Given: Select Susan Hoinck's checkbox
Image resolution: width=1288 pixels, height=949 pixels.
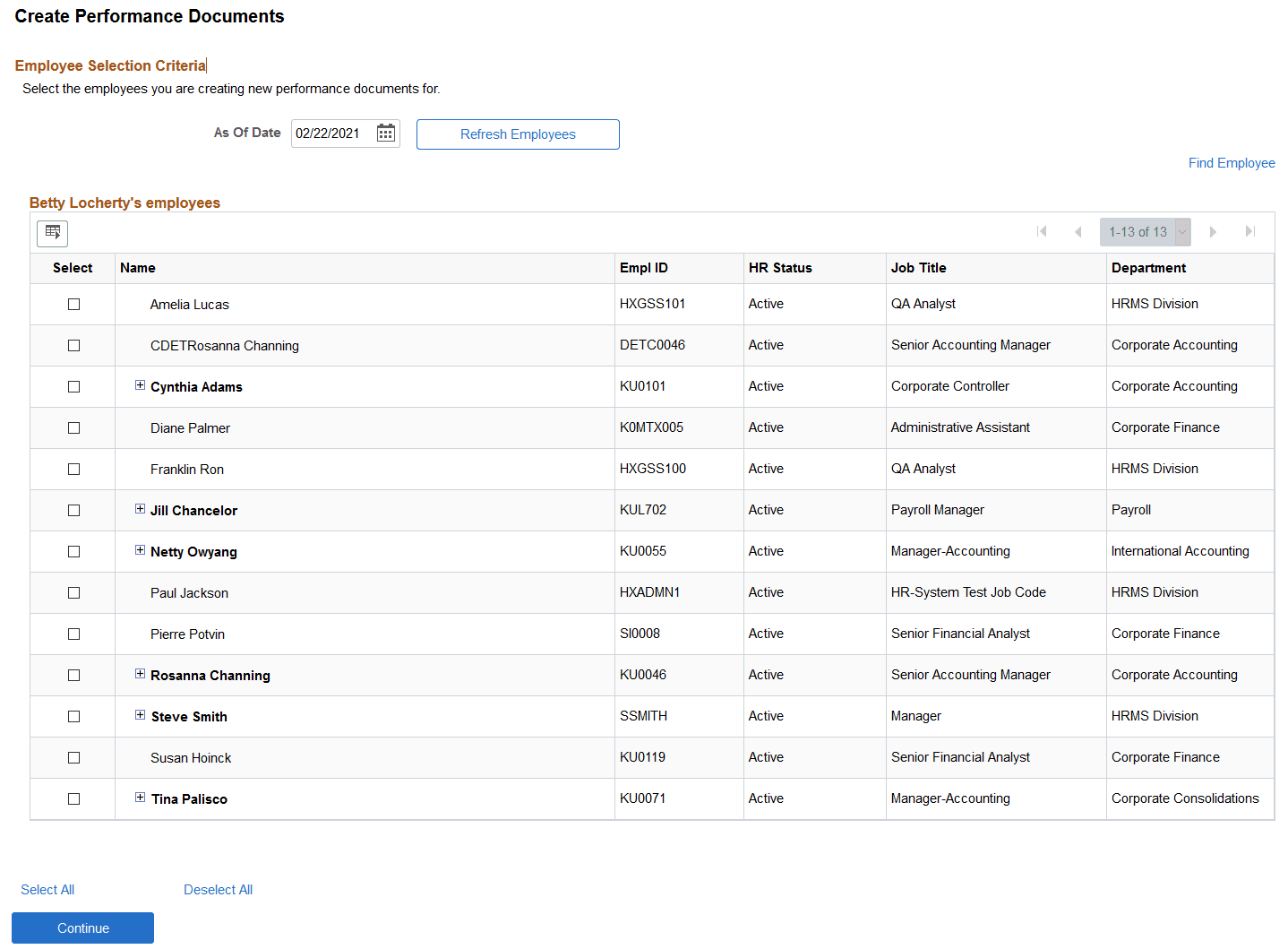Looking at the screenshot, I should tap(73, 757).
